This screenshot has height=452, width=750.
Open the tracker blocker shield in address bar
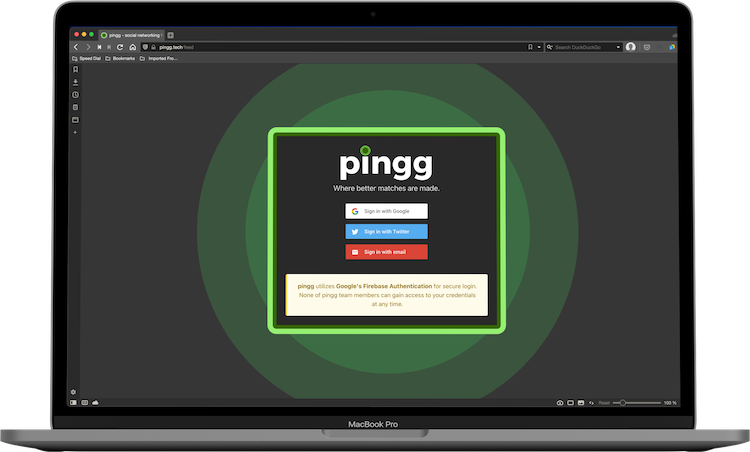(x=145, y=47)
